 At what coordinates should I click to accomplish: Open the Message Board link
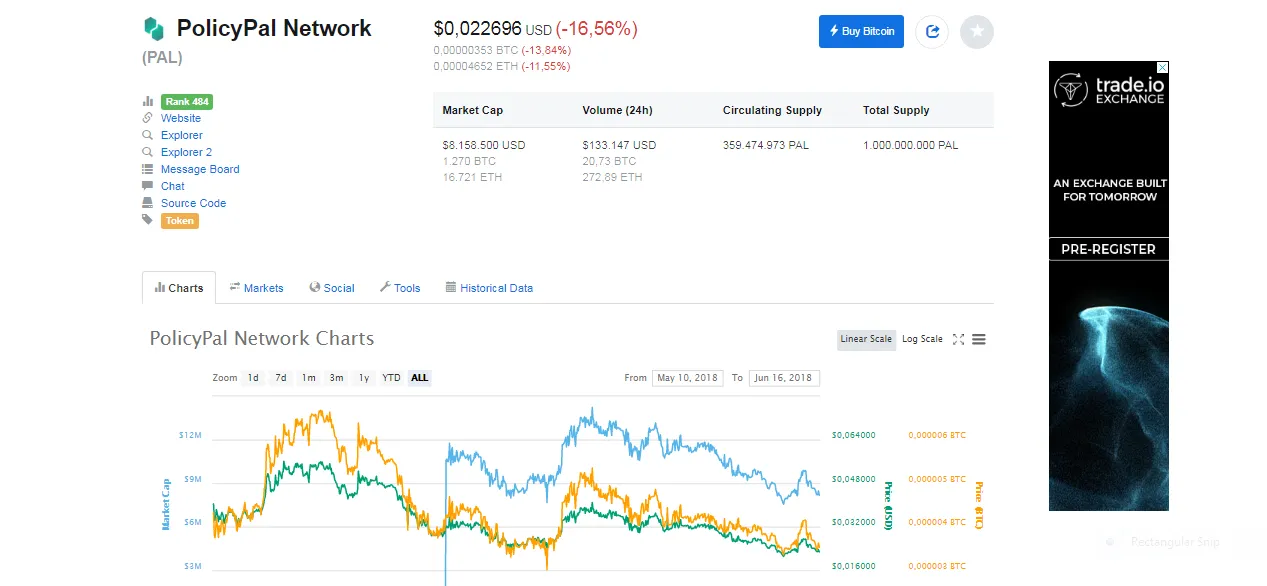(x=200, y=169)
